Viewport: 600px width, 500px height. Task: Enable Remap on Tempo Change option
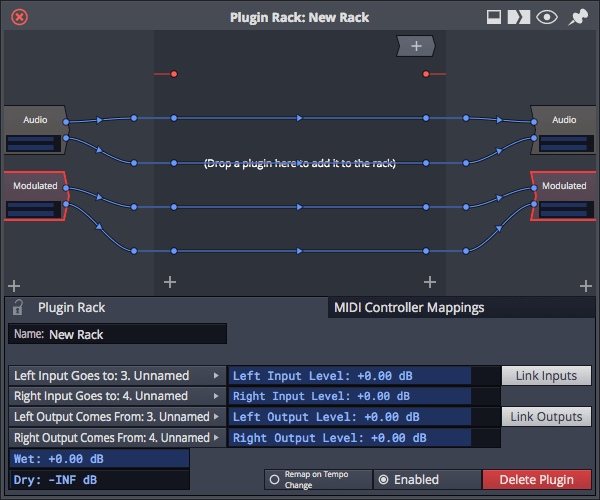coord(273,480)
